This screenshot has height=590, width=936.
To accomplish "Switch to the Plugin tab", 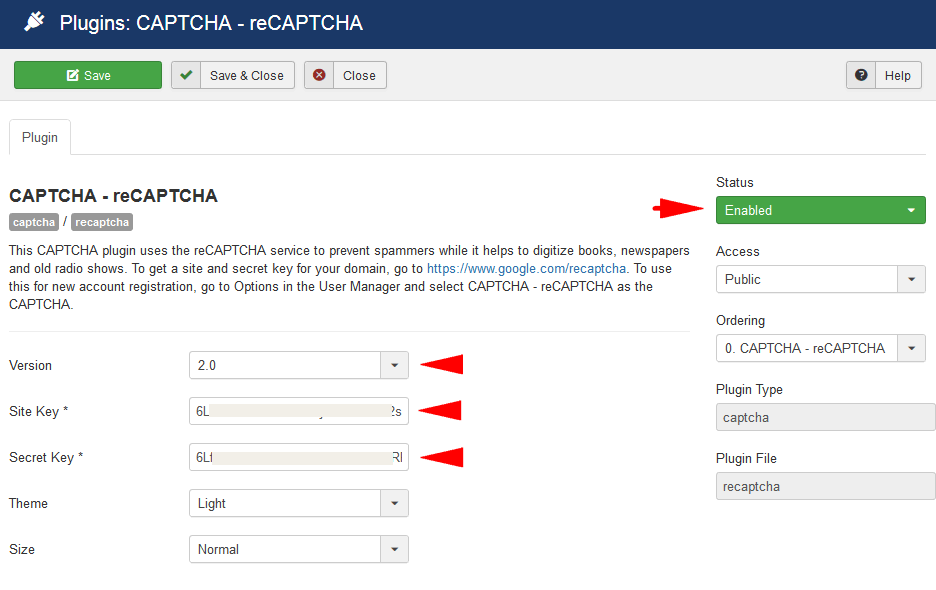I will click(40, 137).
